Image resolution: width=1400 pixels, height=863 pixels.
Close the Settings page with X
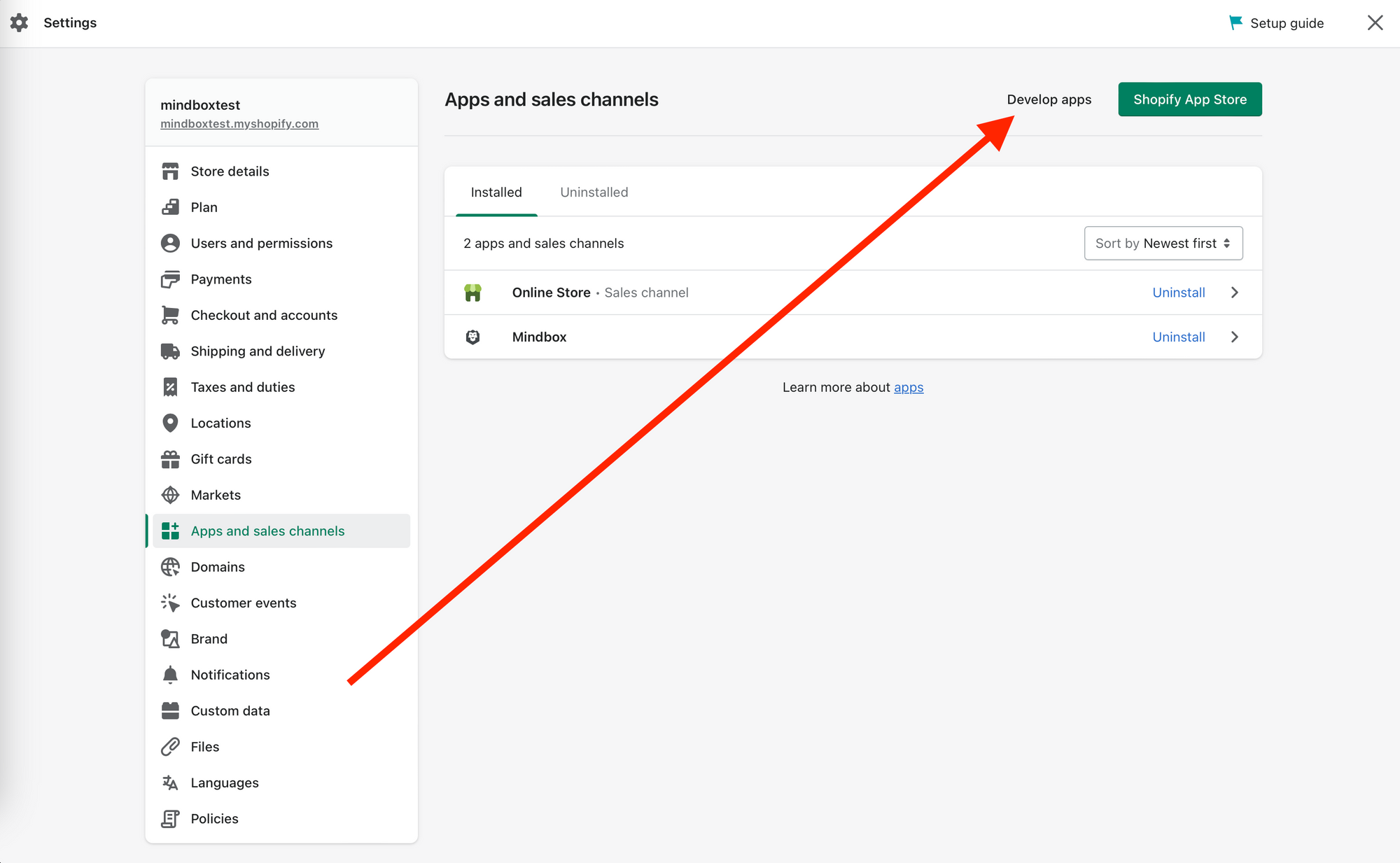[1375, 23]
